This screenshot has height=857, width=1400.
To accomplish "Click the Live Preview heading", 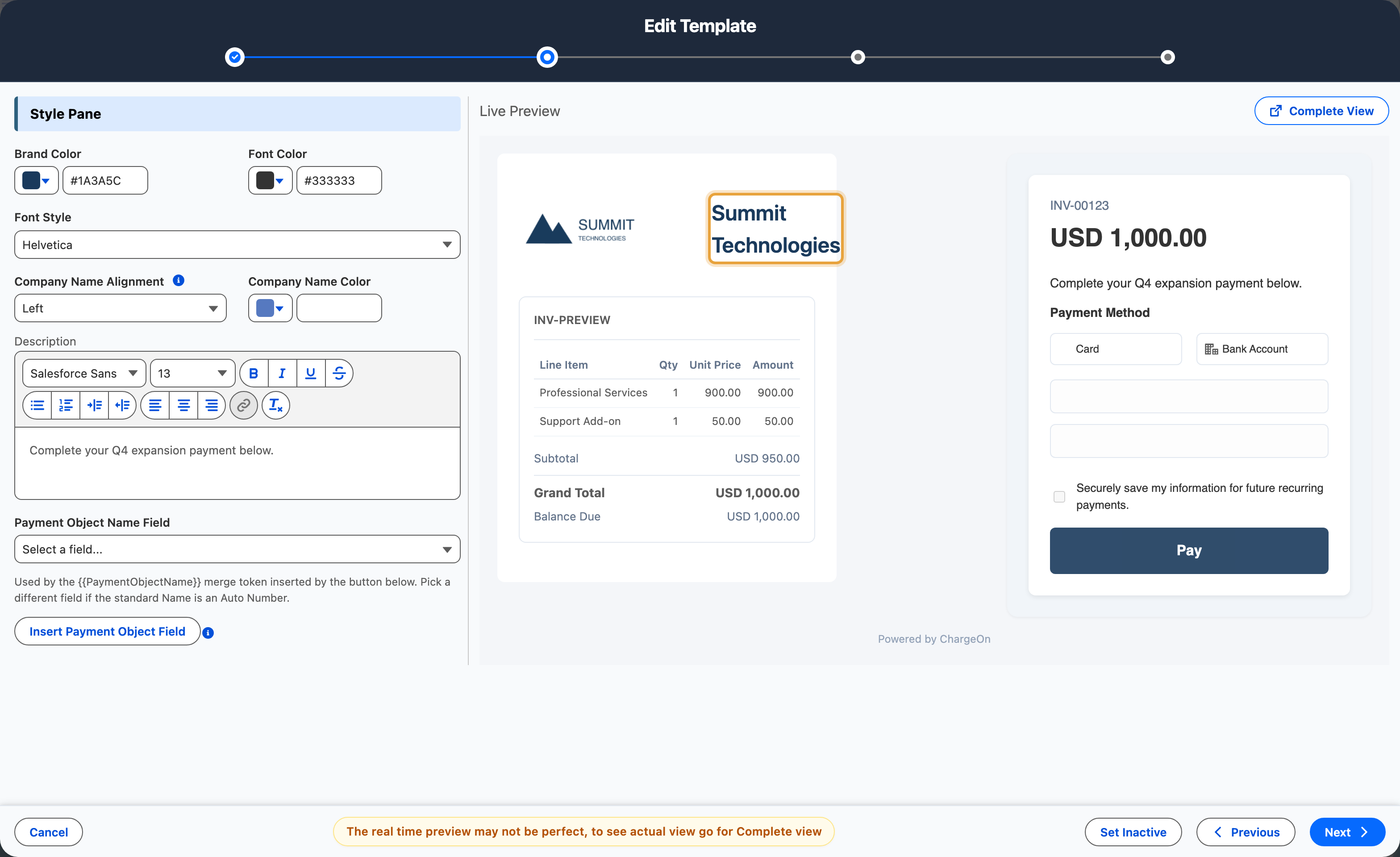I will [520, 111].
